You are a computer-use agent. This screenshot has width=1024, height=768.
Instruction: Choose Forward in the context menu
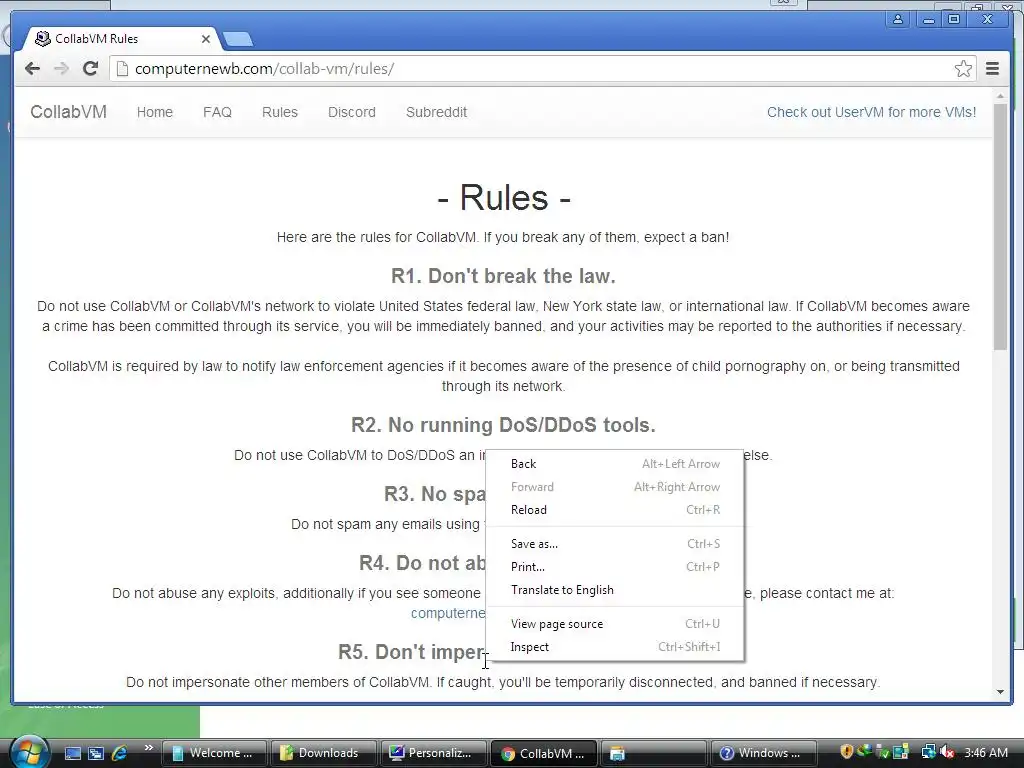pyautogui.click(x=614, y=487)
